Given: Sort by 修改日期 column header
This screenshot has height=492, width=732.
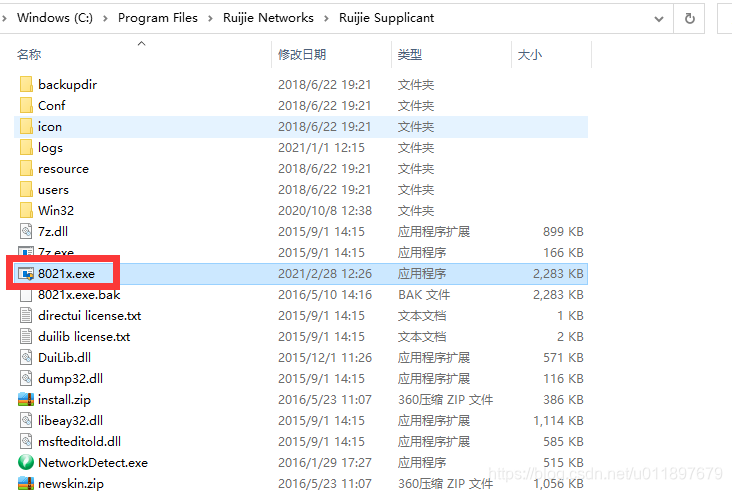Looking at the screenshot, I should coord(302,55).
